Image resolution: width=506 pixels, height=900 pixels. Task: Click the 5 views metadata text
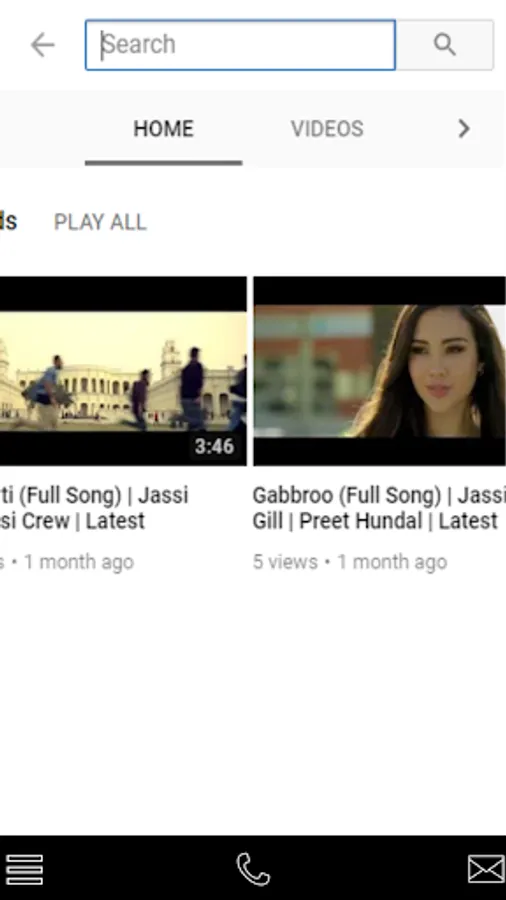(x=285, y=562)
